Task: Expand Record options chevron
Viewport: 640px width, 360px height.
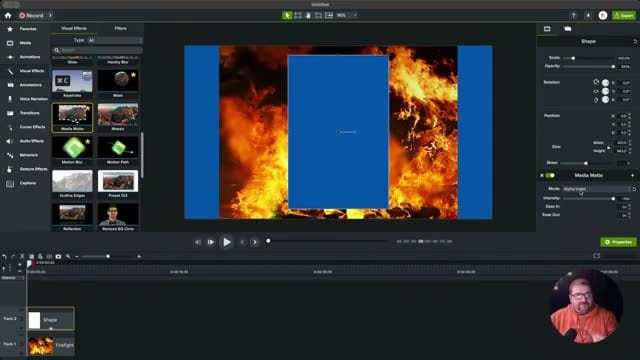Action: tap(51, 16)
